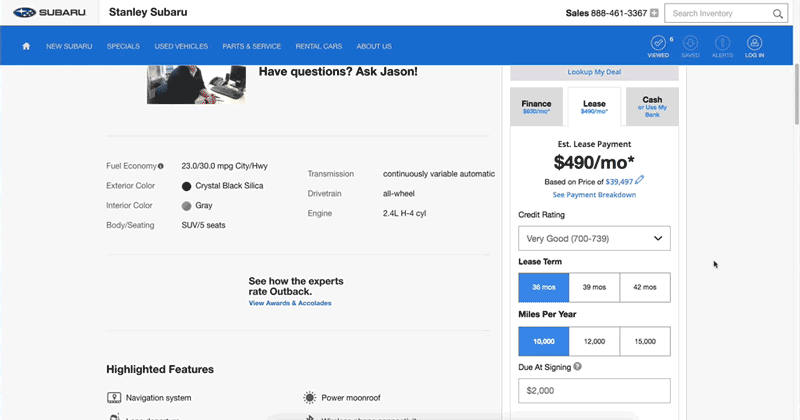Choose 15,000 miles per year
The image size is (800, 420).
[645, 341]
